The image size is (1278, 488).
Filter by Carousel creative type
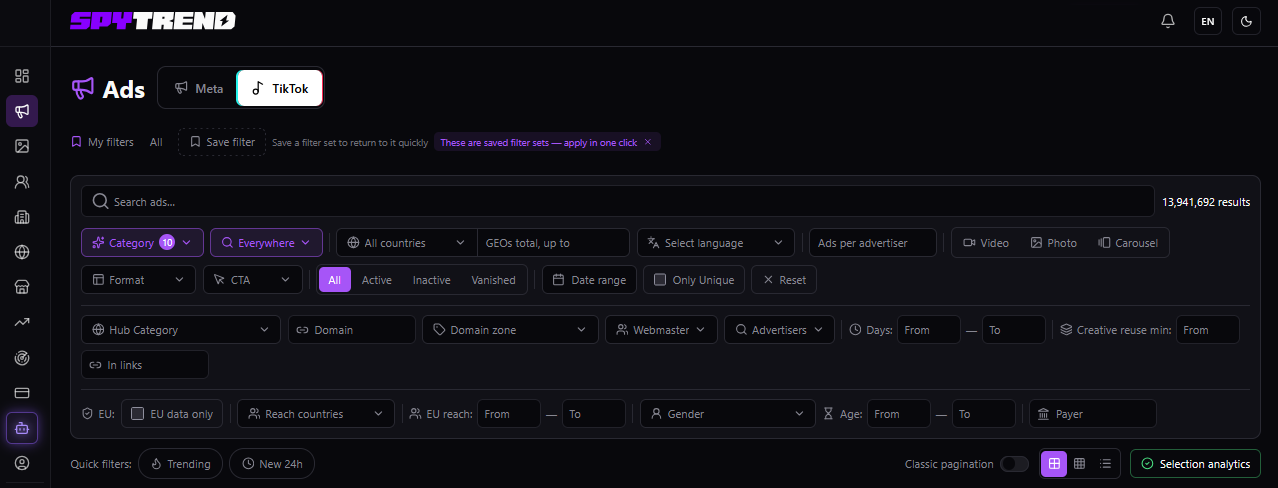pos(1128,243)
